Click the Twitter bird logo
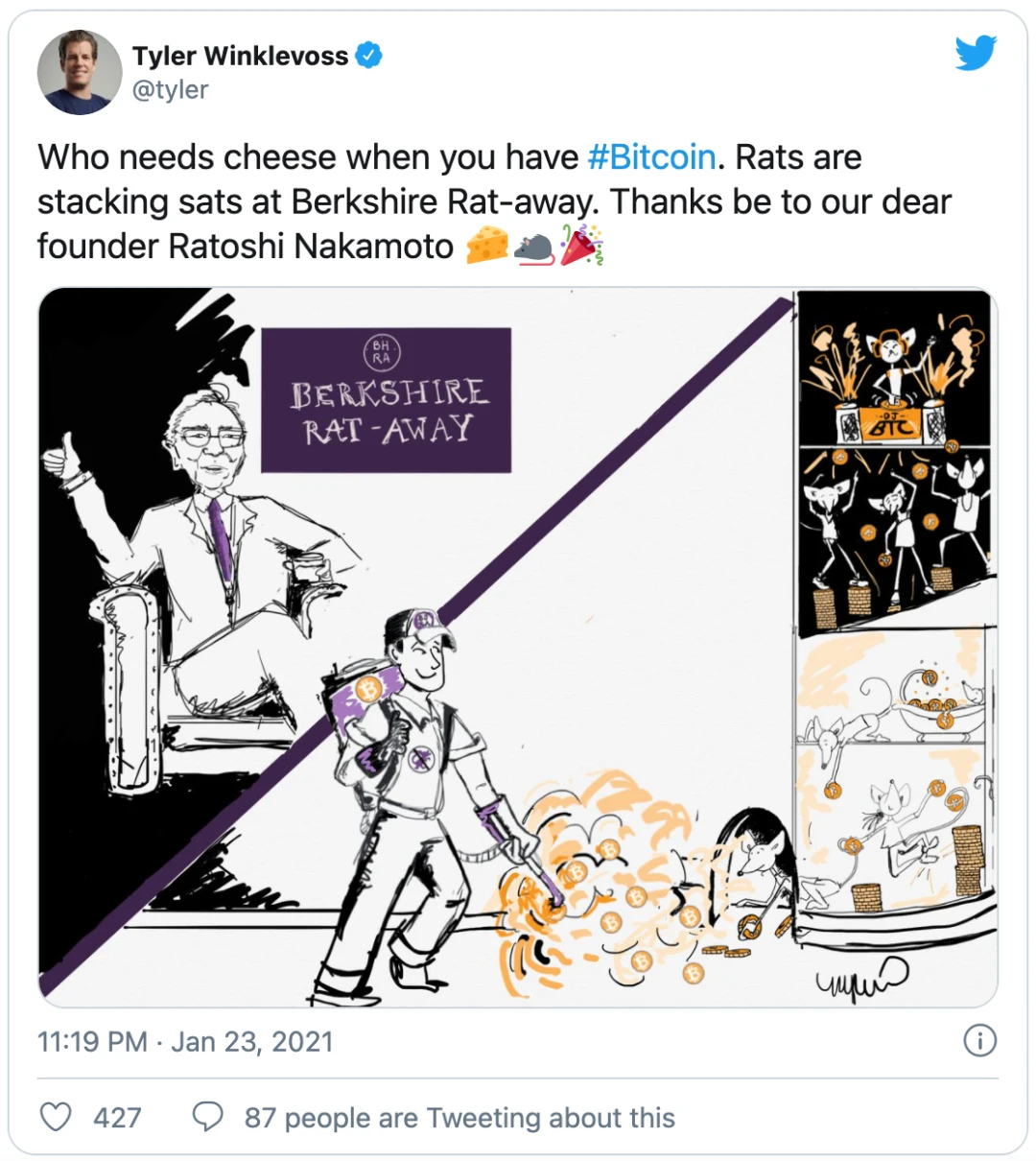Screen dimensions: 1036x1161 coord(976,53)
